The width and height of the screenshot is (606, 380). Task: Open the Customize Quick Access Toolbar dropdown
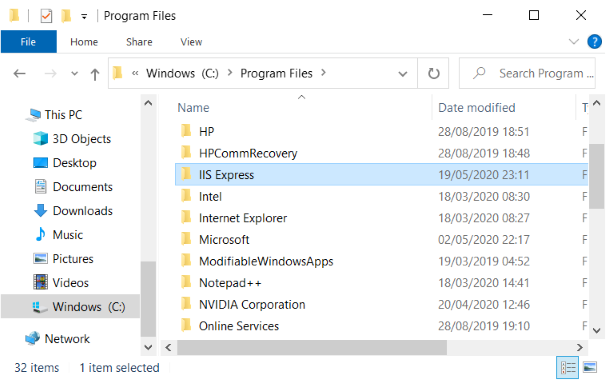[x=84, y=17]
